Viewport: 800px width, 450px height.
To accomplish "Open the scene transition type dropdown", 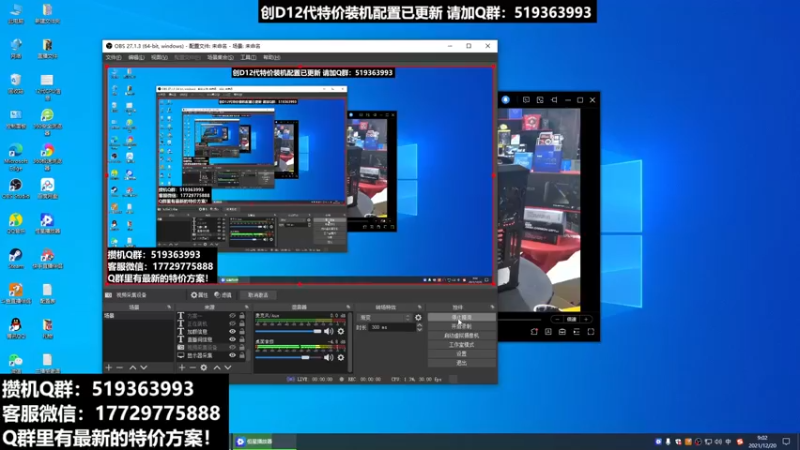I will click(x=385, y=317).
